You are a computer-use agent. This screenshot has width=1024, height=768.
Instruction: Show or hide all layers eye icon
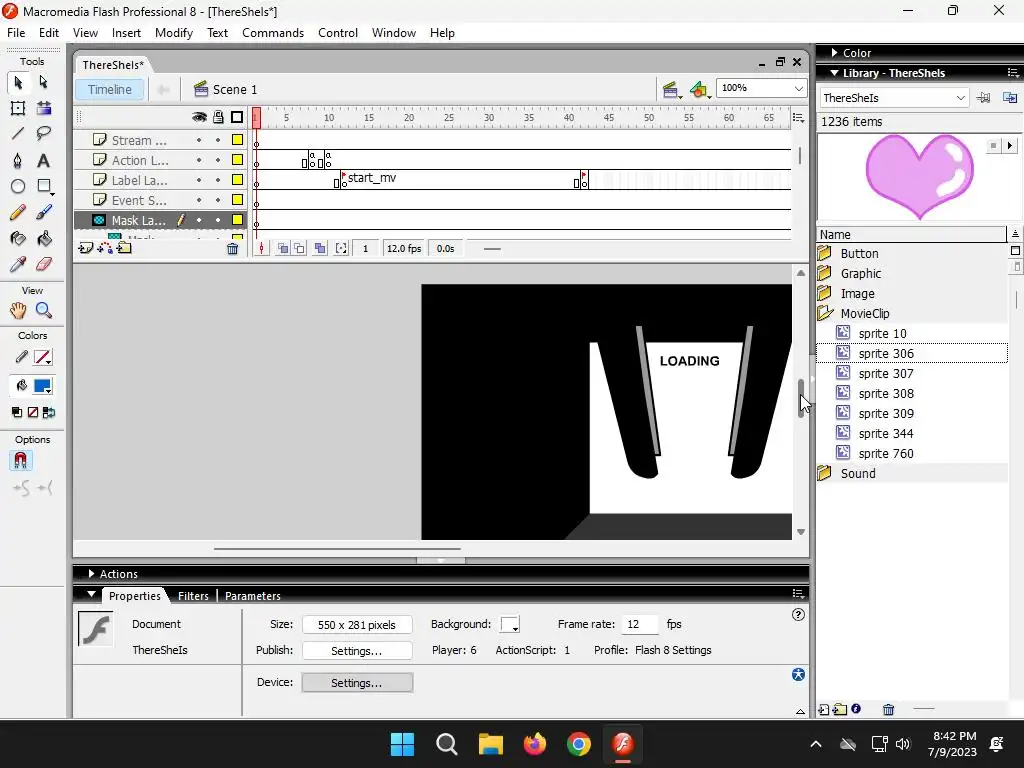[199, 117]
